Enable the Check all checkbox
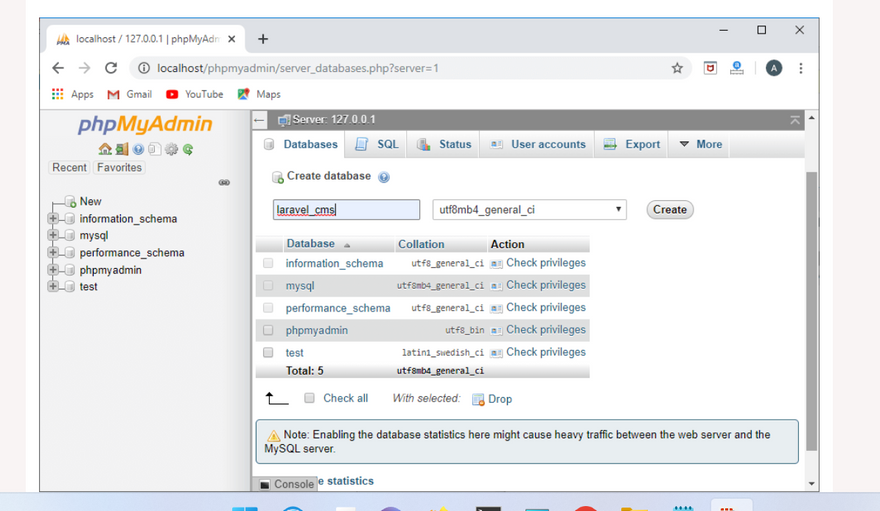The height and width of the screenshot is (511, 880). 309,398
